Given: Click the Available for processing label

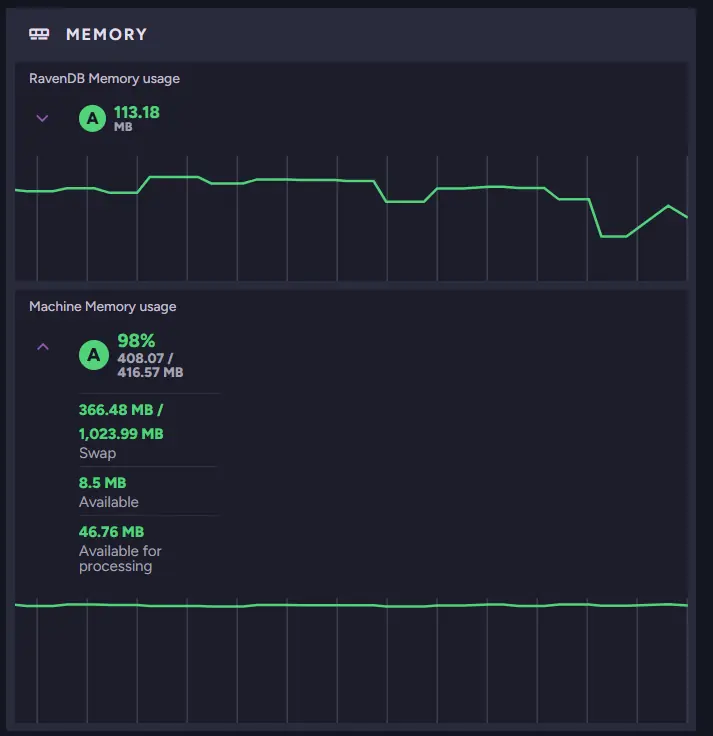Looking at the screenshot, I should [x=120, y=558].
